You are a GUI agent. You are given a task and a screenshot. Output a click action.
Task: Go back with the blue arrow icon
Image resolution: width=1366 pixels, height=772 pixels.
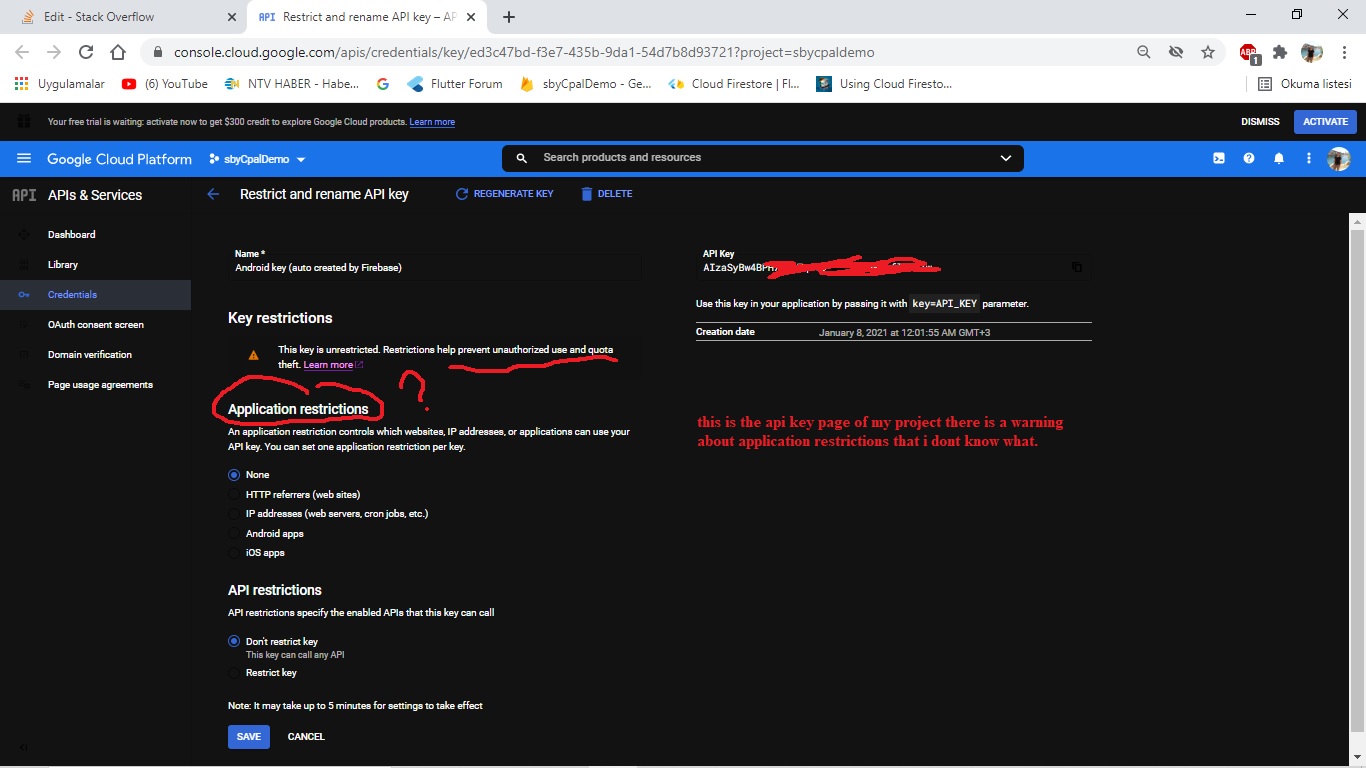point(213,194)
